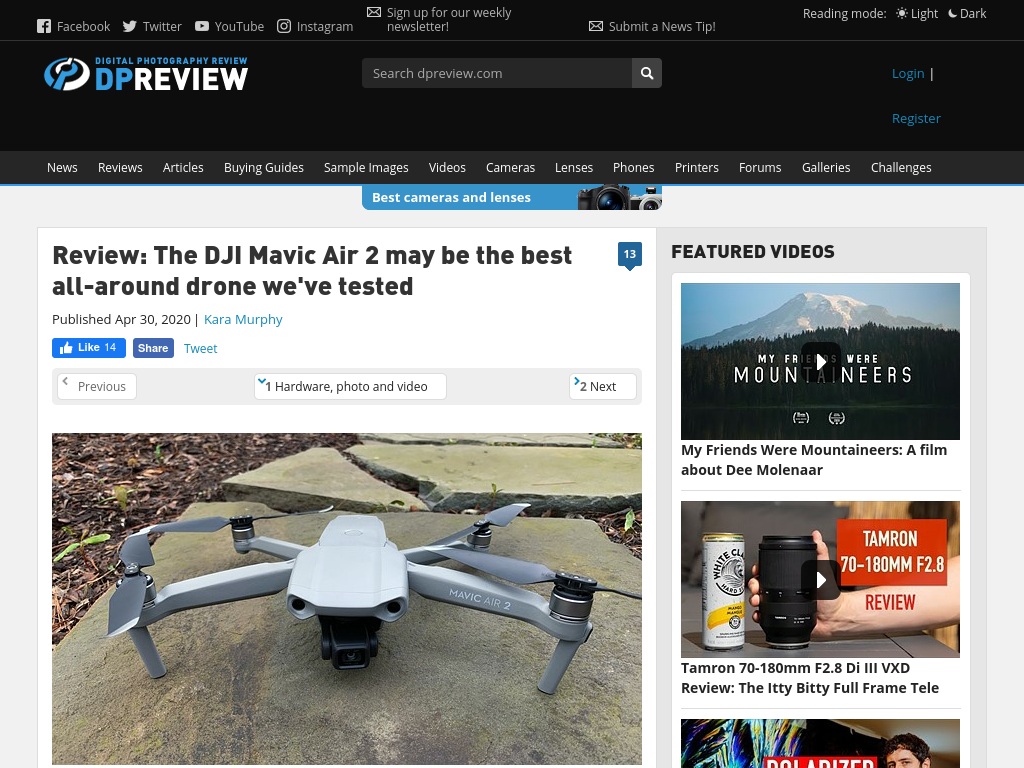
Task: Click the Previous page button
Action: click(x=97, y=387)
